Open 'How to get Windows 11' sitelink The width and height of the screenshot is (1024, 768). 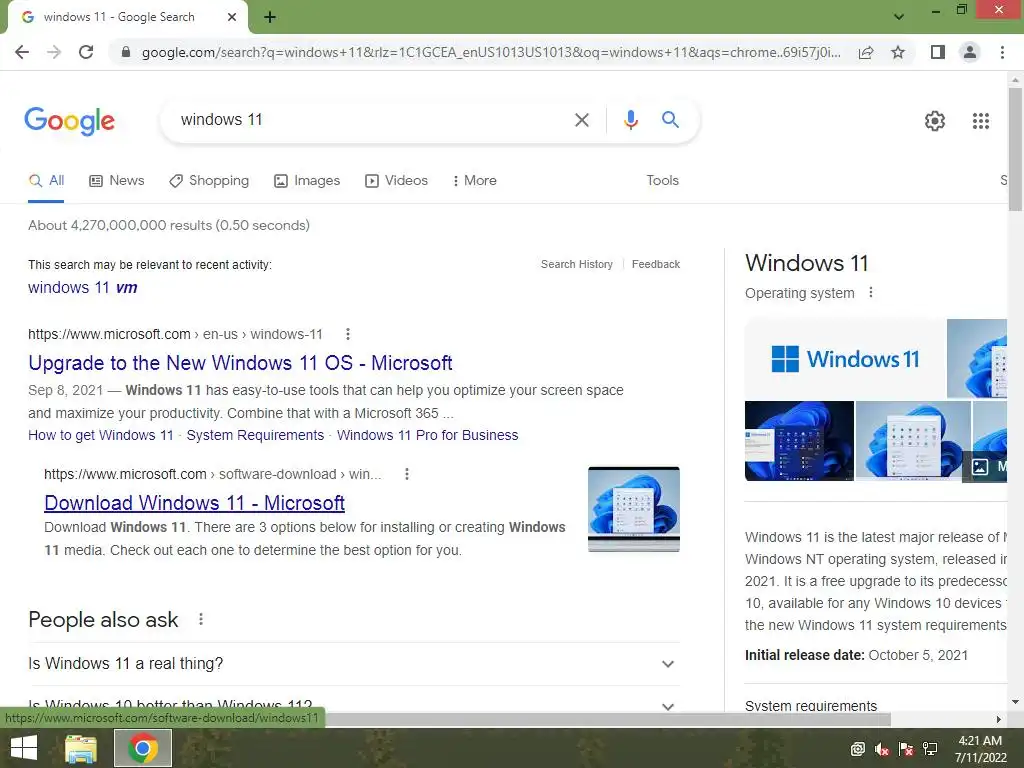coord(101,436)
